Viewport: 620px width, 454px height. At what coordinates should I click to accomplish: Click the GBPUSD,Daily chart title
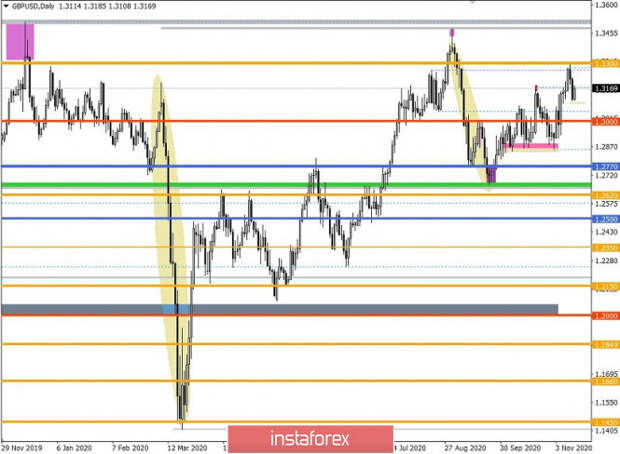click(x=33, y=6)
